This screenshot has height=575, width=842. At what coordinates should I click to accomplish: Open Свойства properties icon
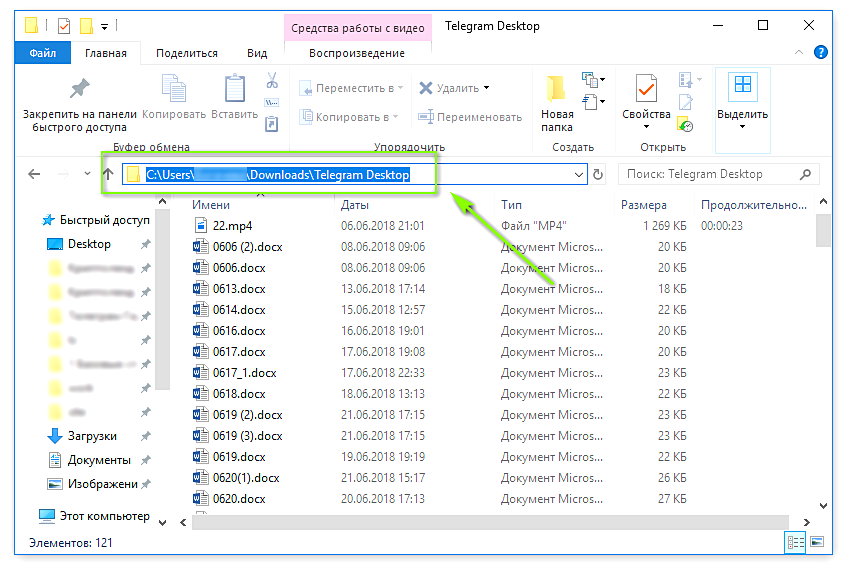point(646,89)
